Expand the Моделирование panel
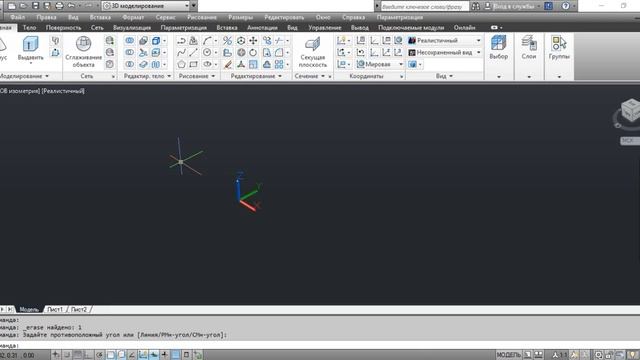Screen dimensions: 640x360 pyautogui.click(x=24, y=76)
